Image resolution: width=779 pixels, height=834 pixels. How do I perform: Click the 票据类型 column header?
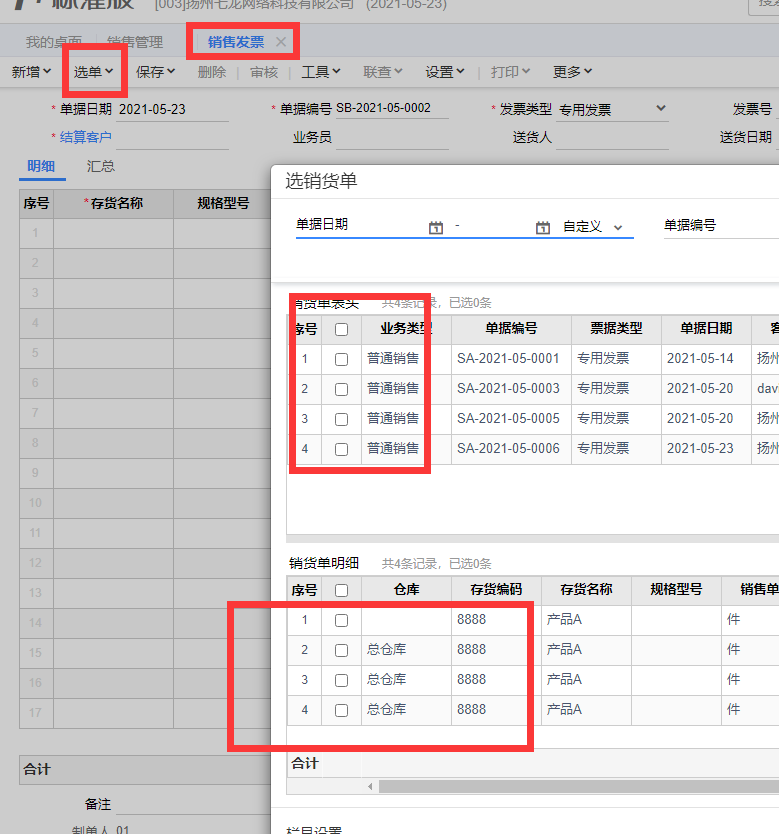pyautogui.click(x=616, y=329)
